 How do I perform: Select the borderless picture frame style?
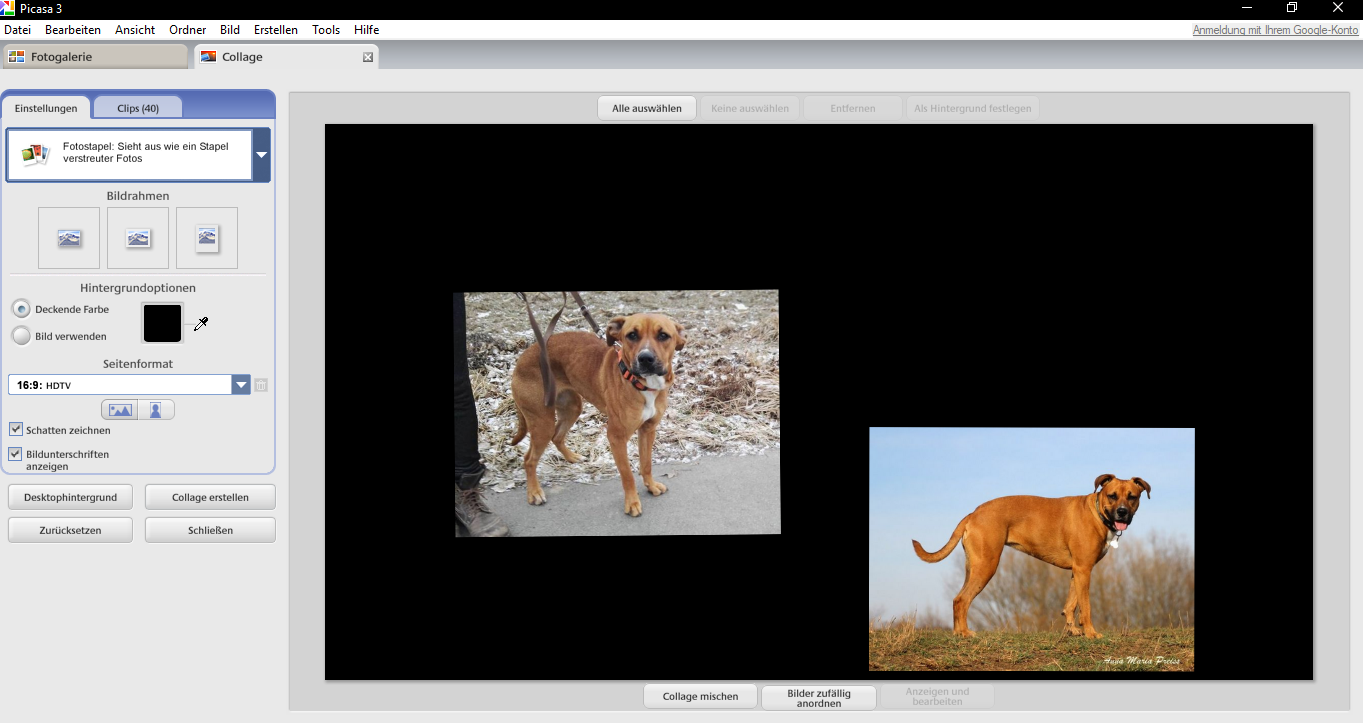coord(69,238)
